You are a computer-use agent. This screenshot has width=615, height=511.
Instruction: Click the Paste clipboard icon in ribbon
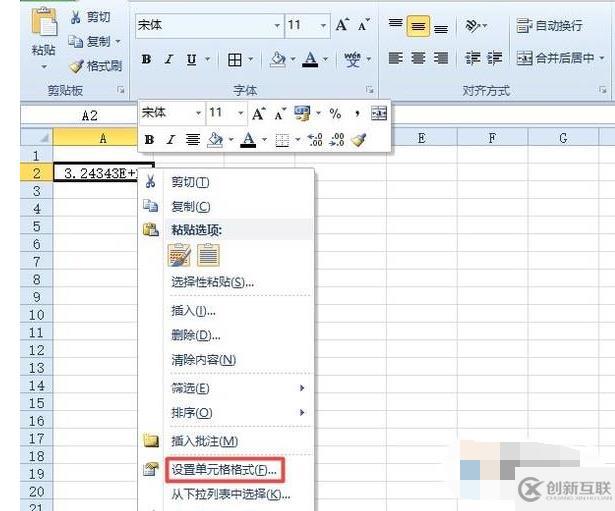[x=44, y=22]
